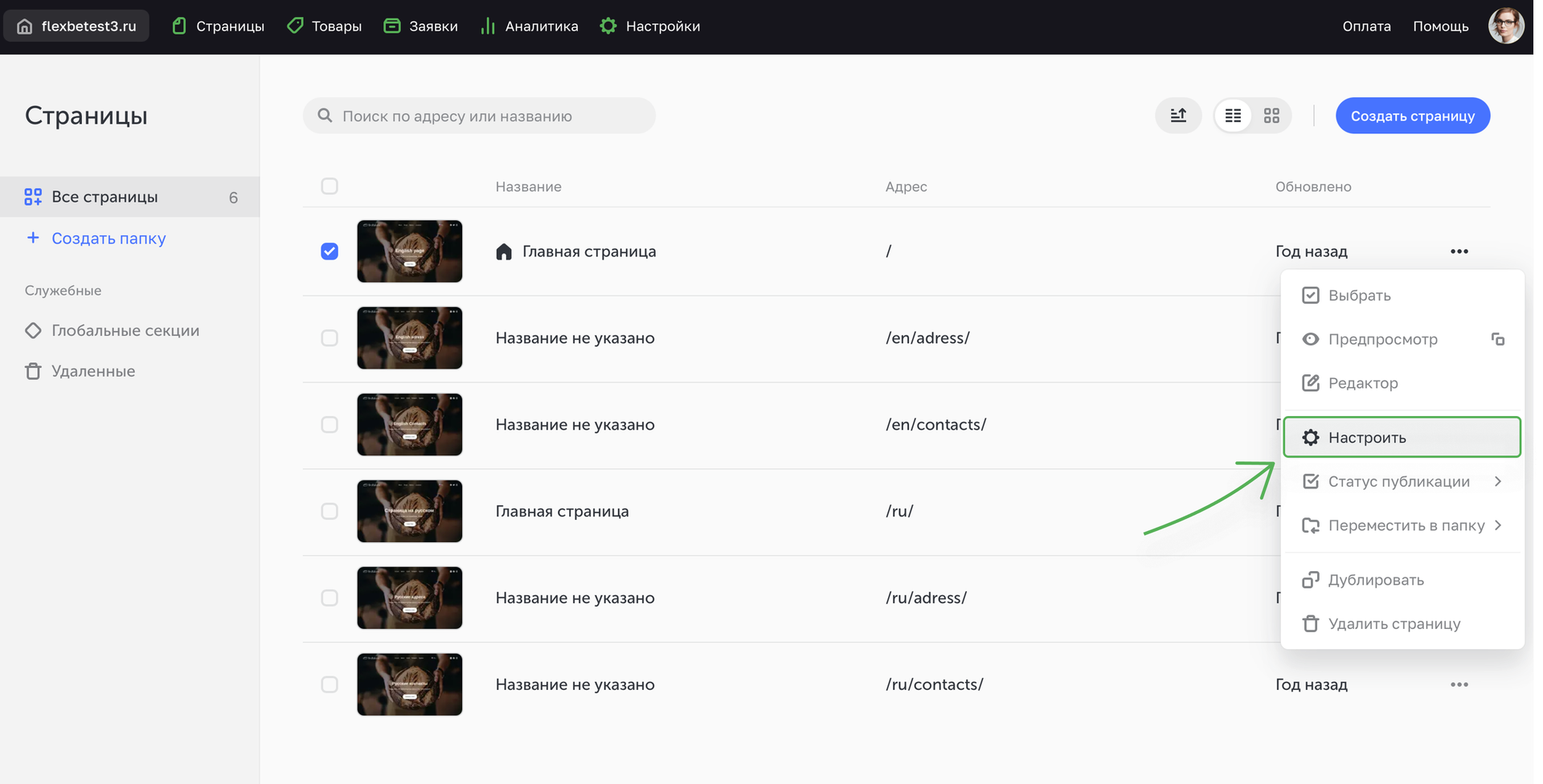Open preview in new window icon
The width and height of the screenshot is (1543, 784).
click(1498, 339)
